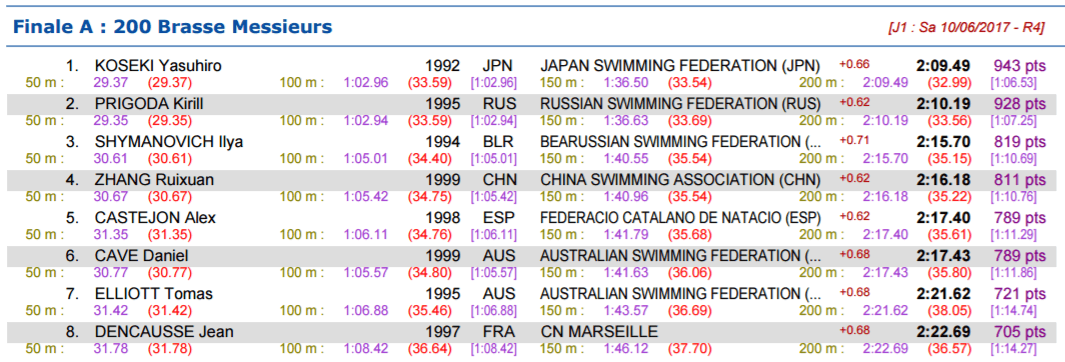Viewport: 1065px width, 362px height.
Task: Select the final time 2:22.69
Action: pos(943,332)
